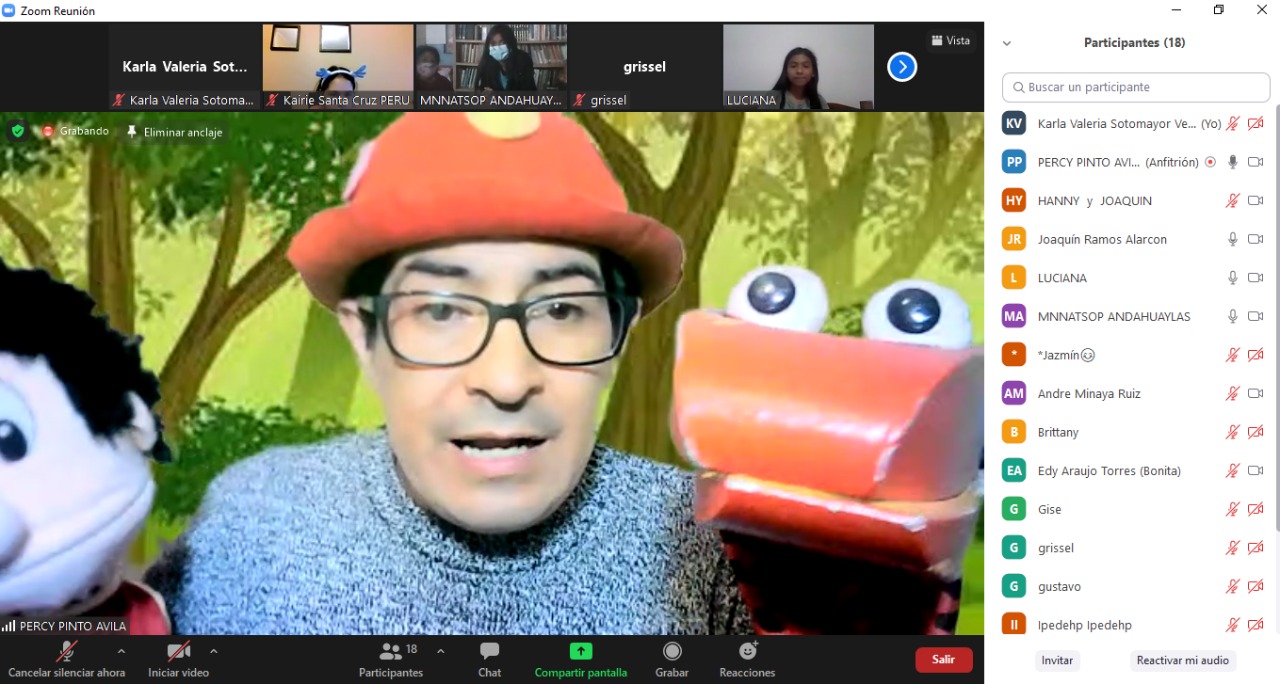The width and height of the screenshot is (1280, 684).
Task: Toggle Cancelar silenciar ahora microphone
Action: point(67,652)
